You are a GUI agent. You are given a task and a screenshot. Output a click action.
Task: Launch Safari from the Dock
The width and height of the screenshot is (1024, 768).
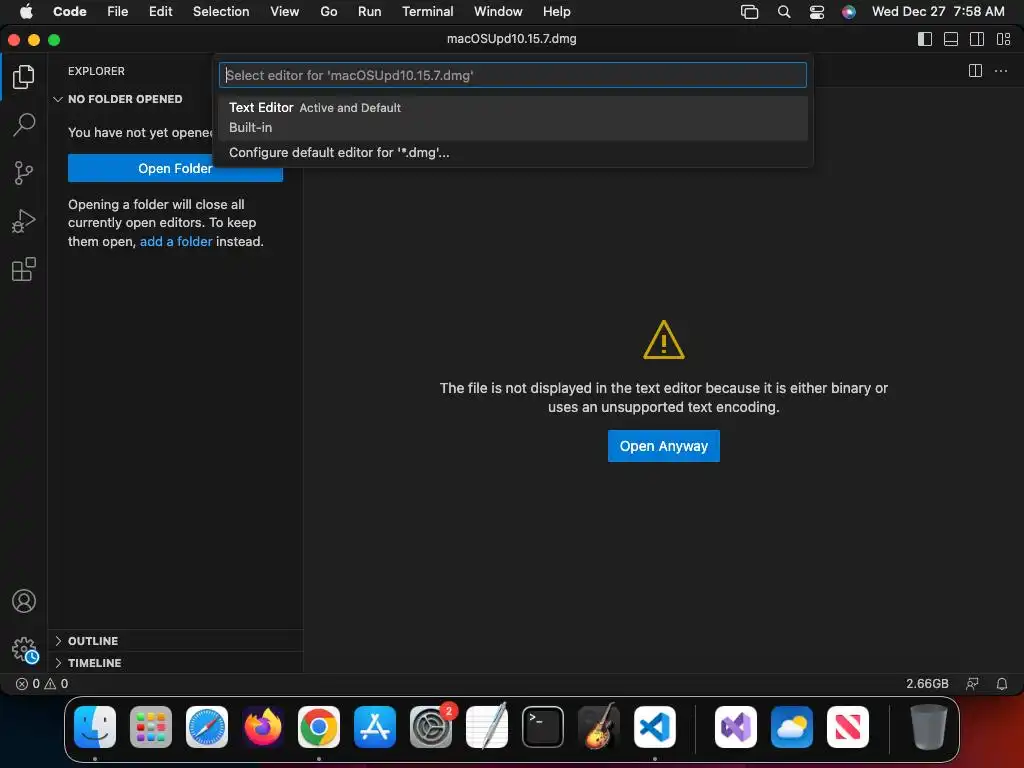click(207, 727)
